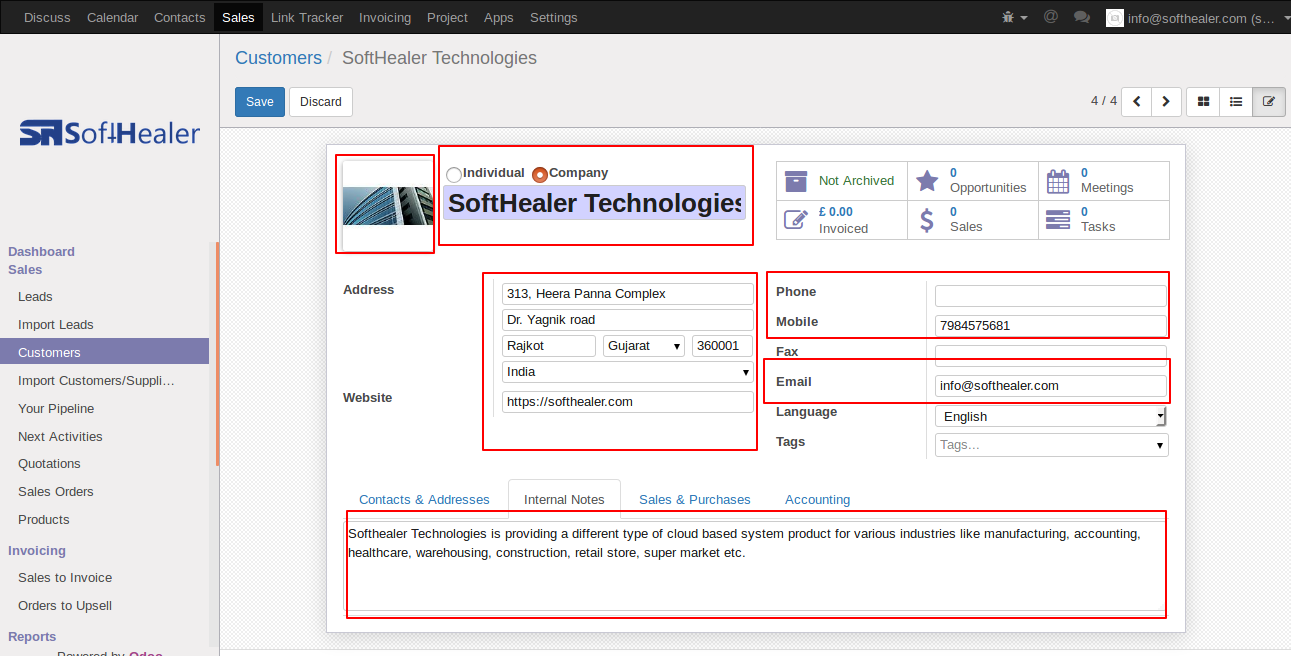Click the Website URL field
Screen dimensions: 1291x656
coord(628,402)
